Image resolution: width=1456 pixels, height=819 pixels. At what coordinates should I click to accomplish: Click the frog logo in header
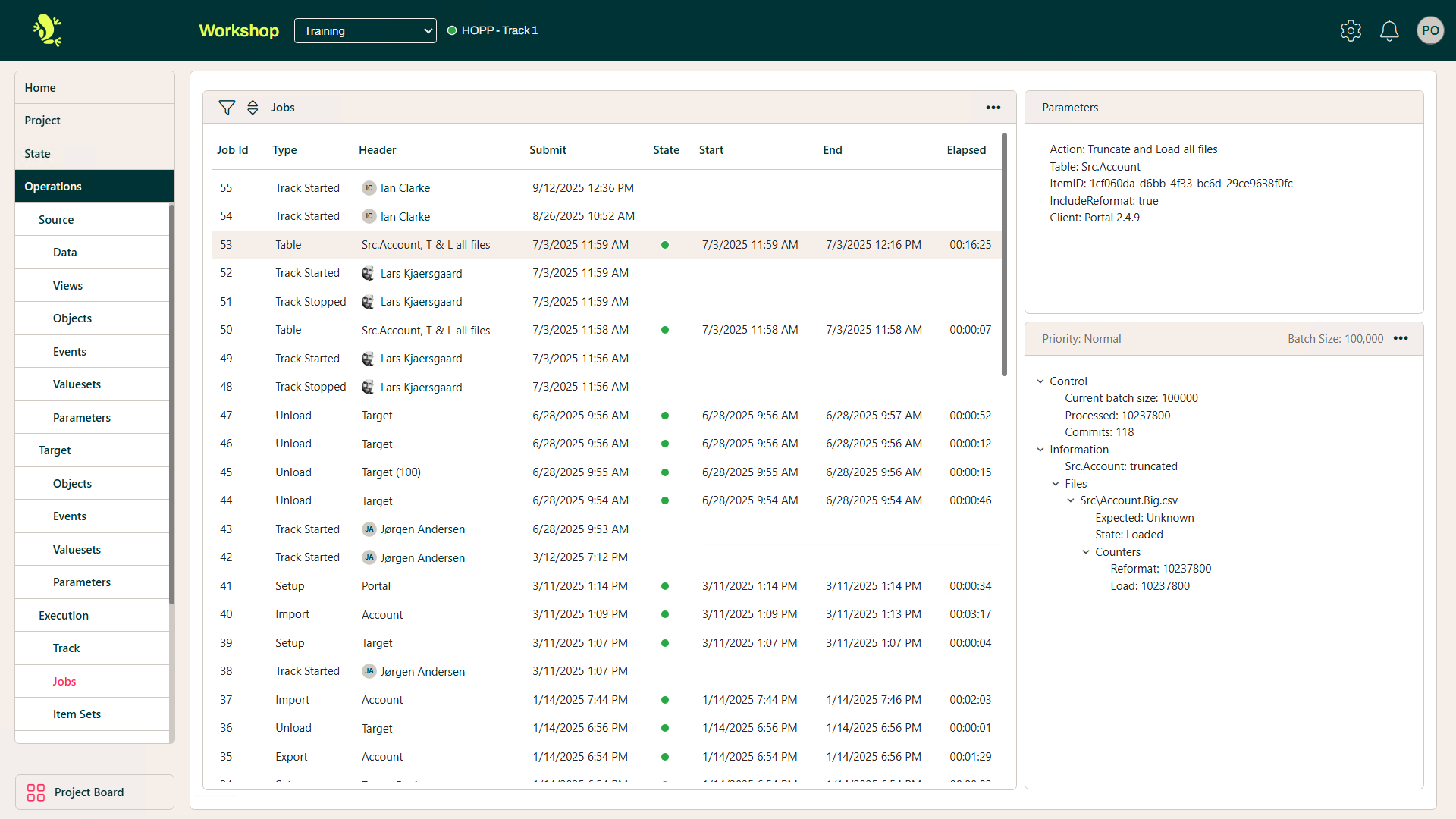[47, 30]
